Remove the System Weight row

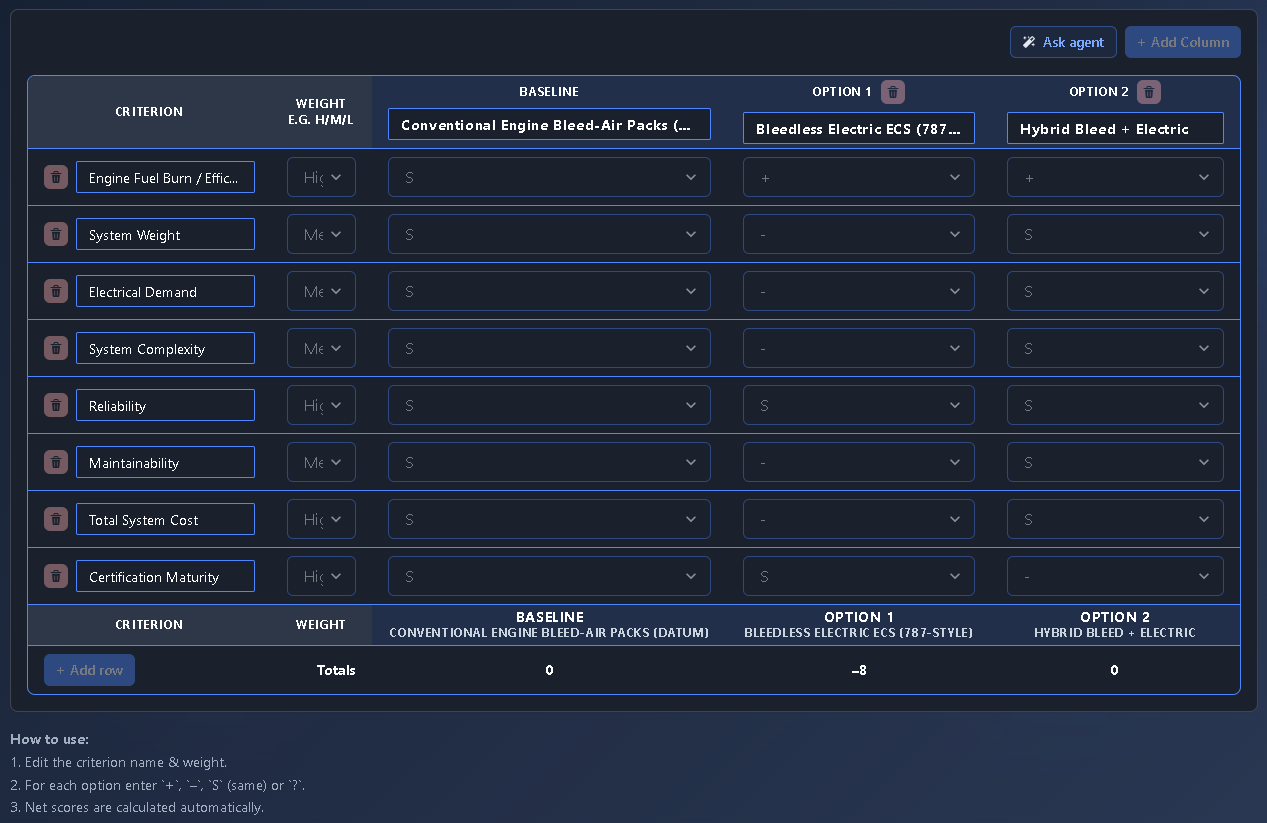coord(56,234)
